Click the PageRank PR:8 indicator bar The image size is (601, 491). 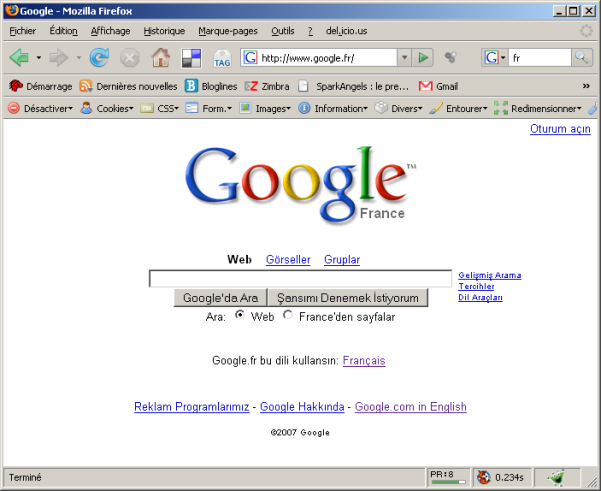pyautogui.click(x=446, y=477)
